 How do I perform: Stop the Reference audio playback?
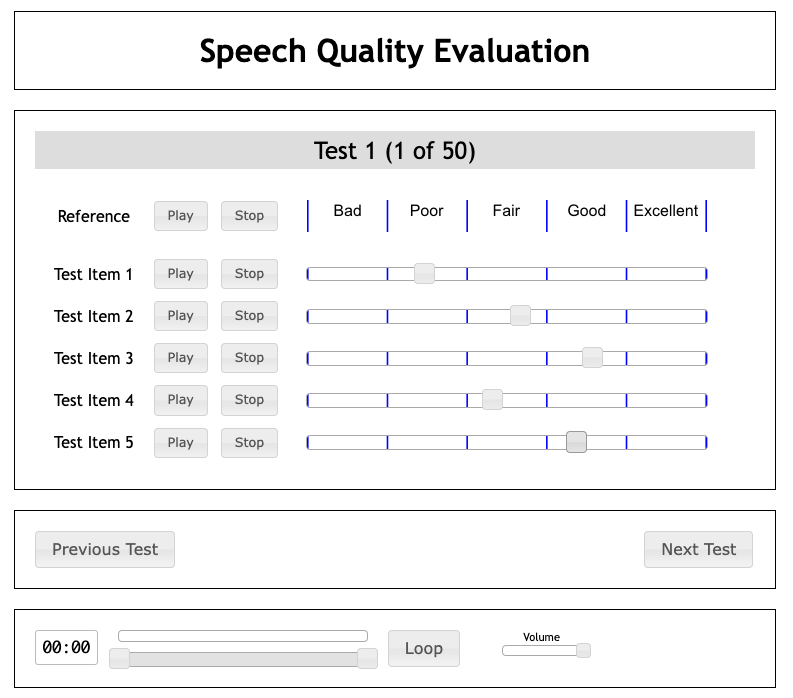(x=249, y=216)
